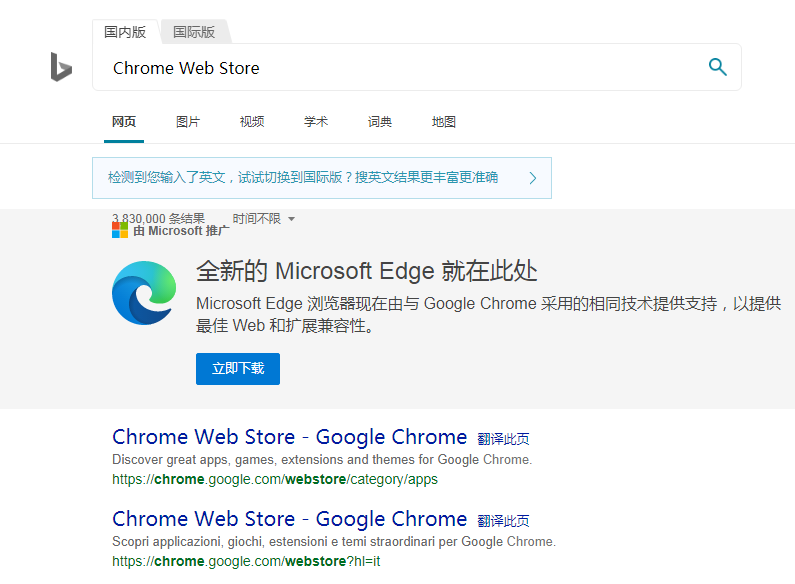Click the Microsoft four-square logo
Viewport: 795px width, 584px height.
point(120,230)
